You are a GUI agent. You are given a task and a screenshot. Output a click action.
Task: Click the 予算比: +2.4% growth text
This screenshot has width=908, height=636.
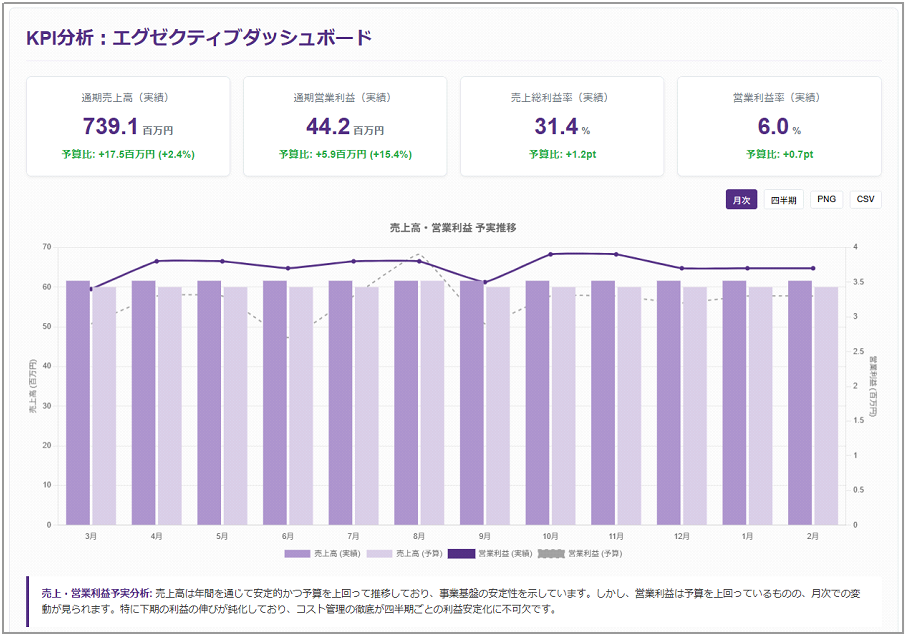pyautogui.click(x=130, y=156)
